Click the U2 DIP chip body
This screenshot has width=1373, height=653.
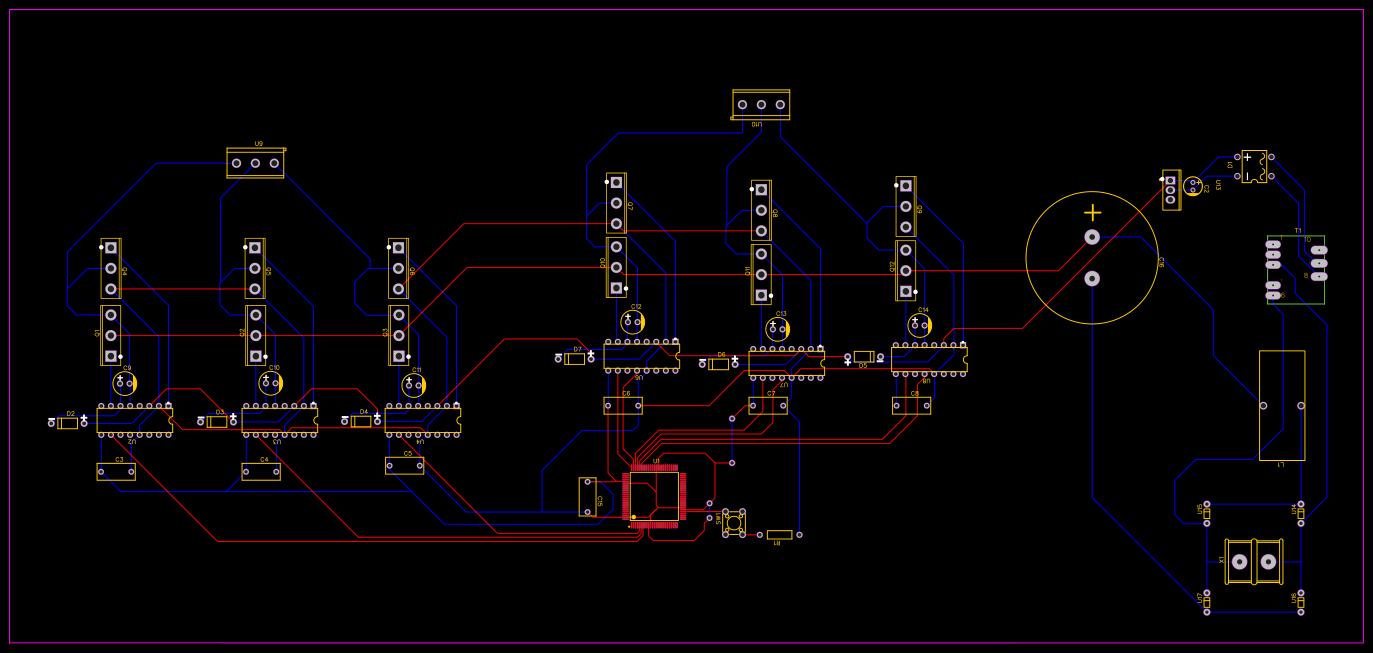(x=134, y=420)
